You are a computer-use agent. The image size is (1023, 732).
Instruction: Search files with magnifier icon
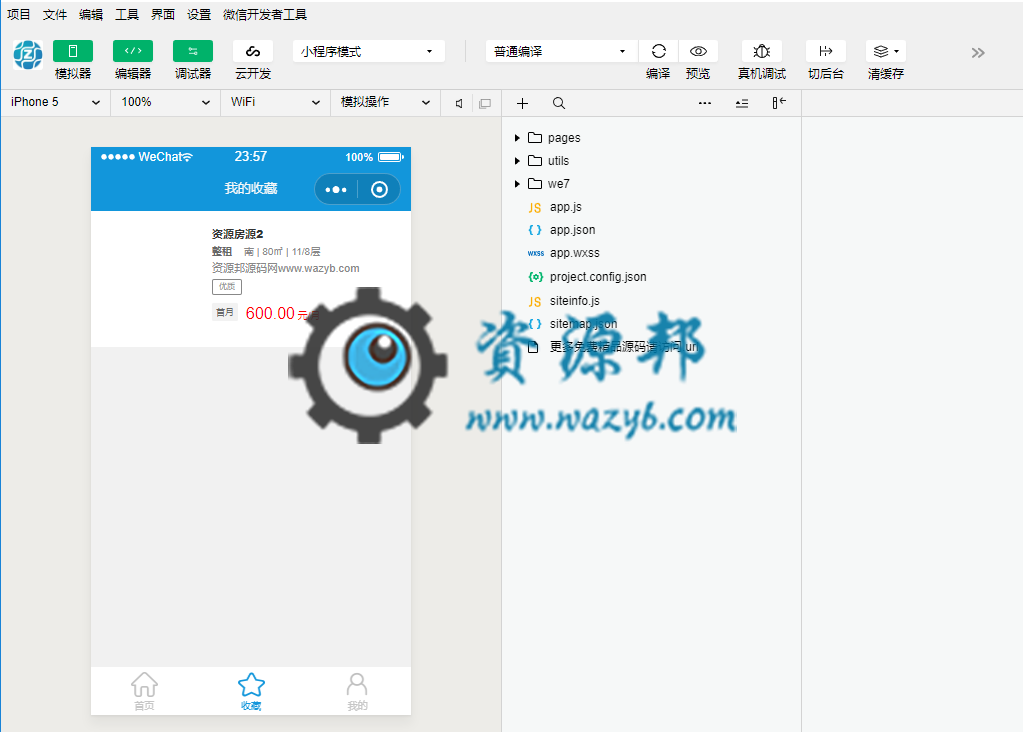559,103
